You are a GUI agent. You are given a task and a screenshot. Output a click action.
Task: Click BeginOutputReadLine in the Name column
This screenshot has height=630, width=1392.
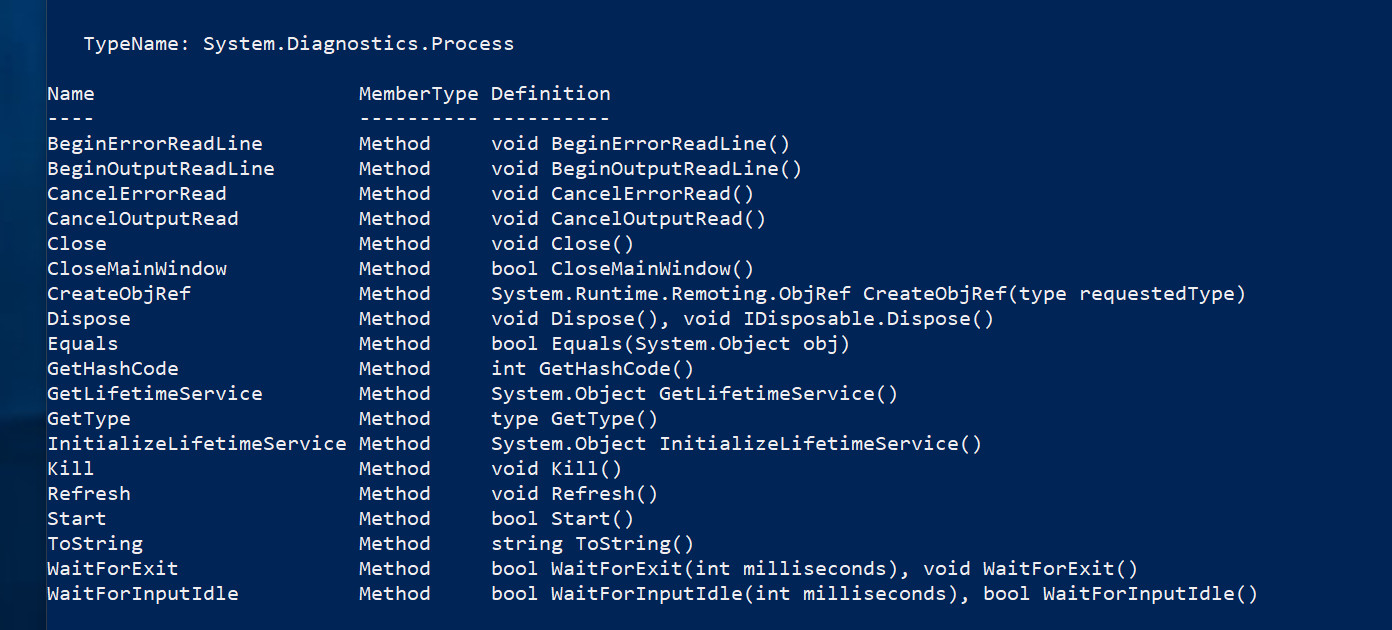coord(161,169)
